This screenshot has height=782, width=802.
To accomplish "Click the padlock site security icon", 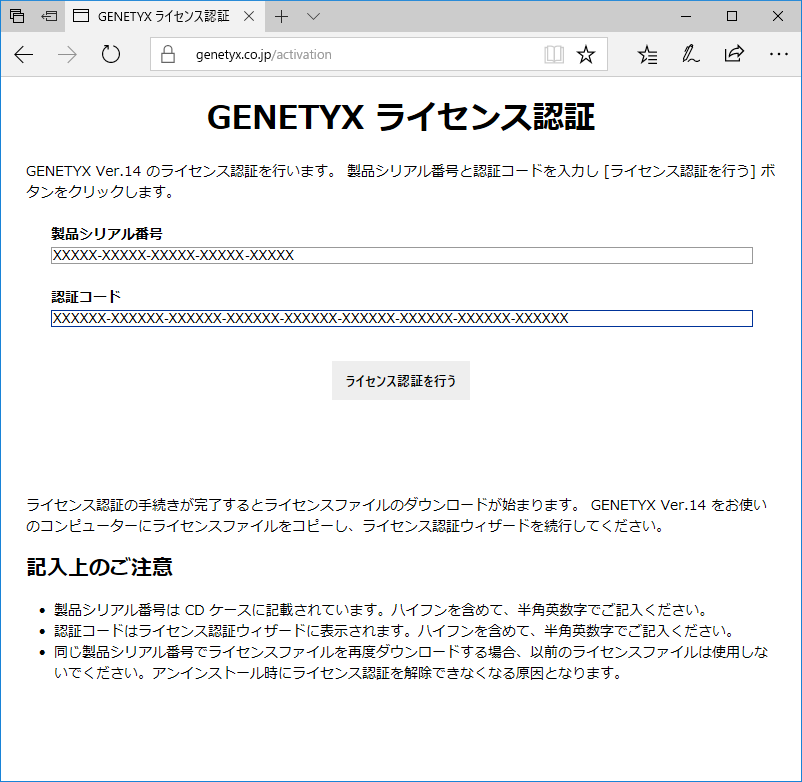I will (x=168, y=54).
